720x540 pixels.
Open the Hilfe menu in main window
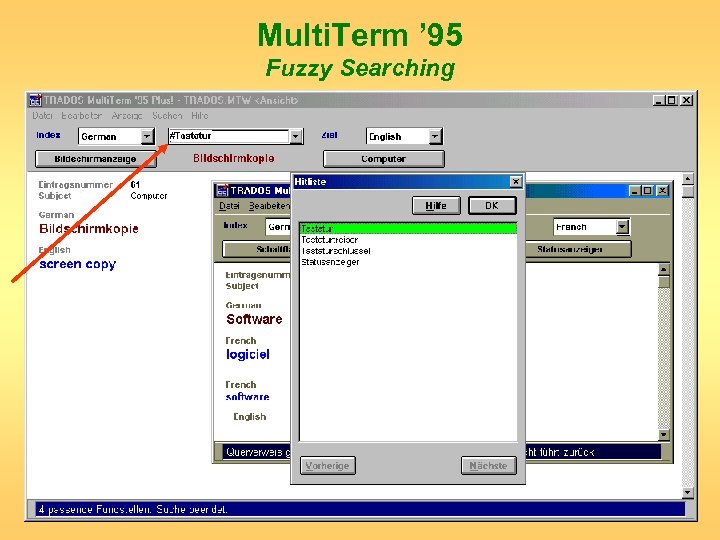point(200,116)
